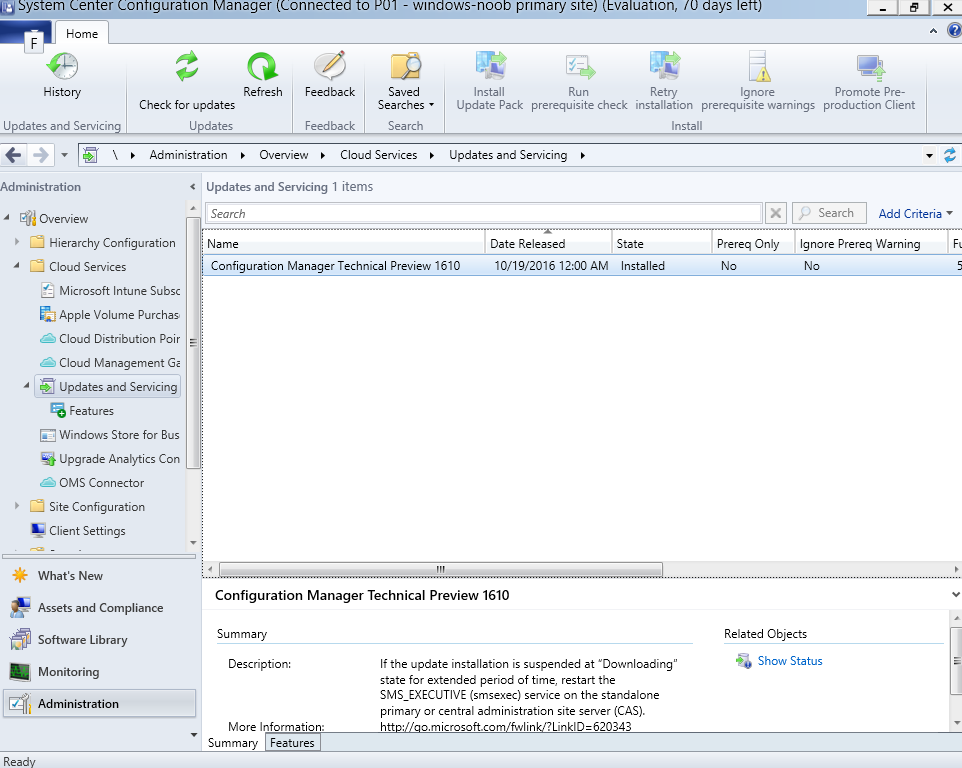962x768 pixels.
Task: Select OMS Connector node
Action: pyautogui.click(x=92, y=483)
